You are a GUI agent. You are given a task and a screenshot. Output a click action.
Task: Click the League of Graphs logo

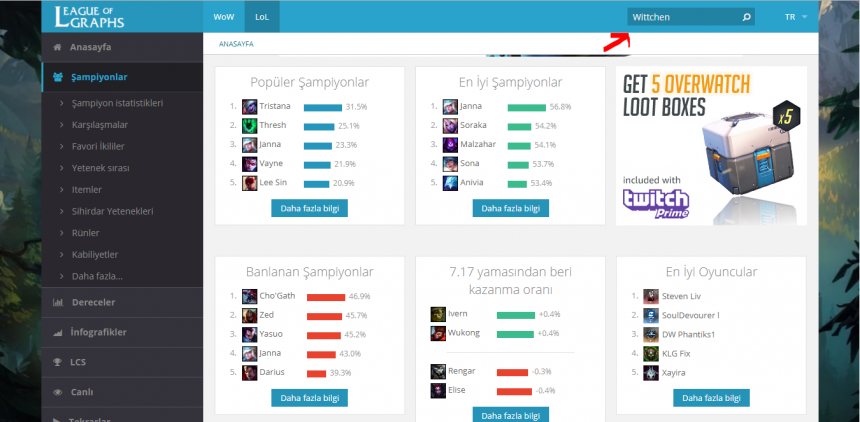(x=89, y=16)
